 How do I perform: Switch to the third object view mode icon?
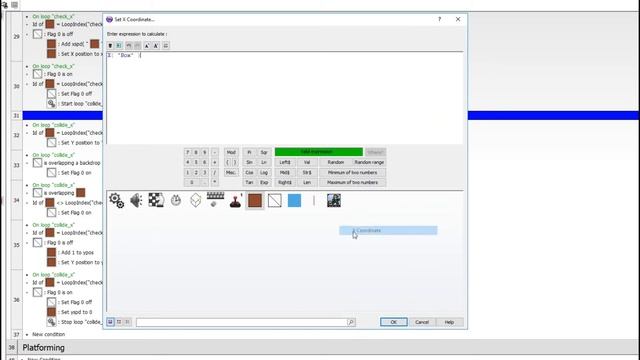(x=127, y=322)
